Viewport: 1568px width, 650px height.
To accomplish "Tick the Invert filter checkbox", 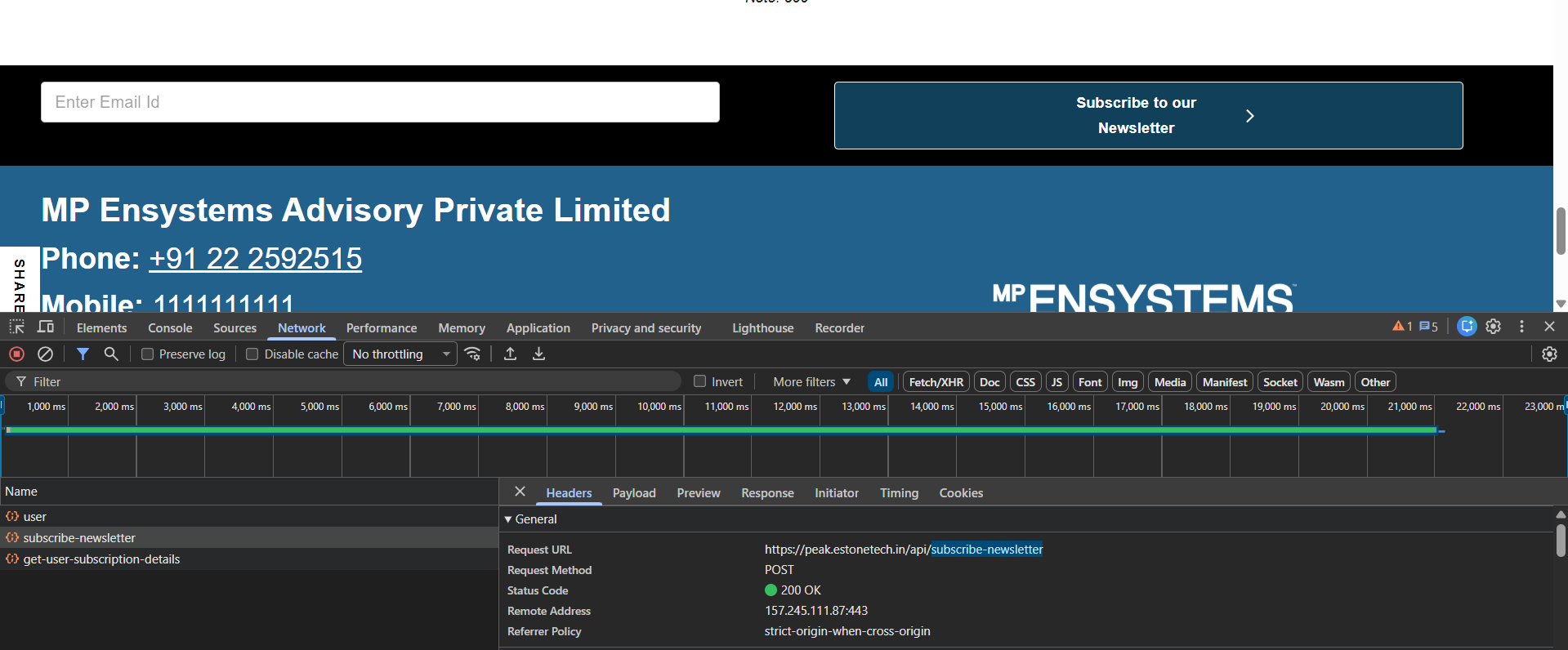I will (699, 381).
